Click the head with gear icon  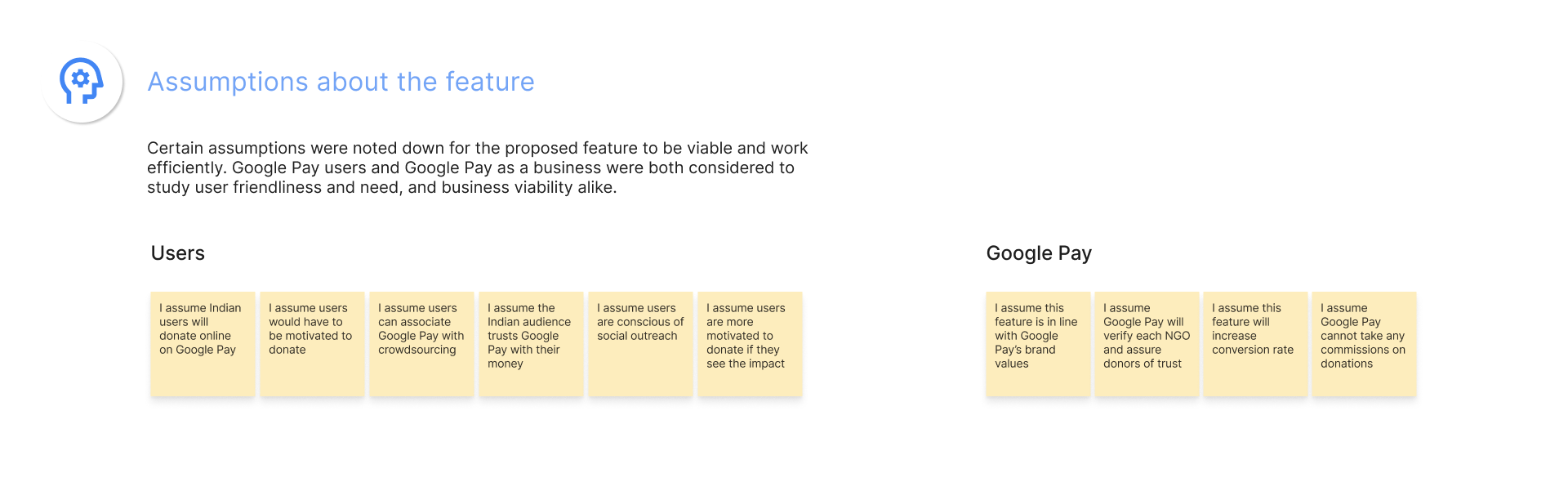81,80
